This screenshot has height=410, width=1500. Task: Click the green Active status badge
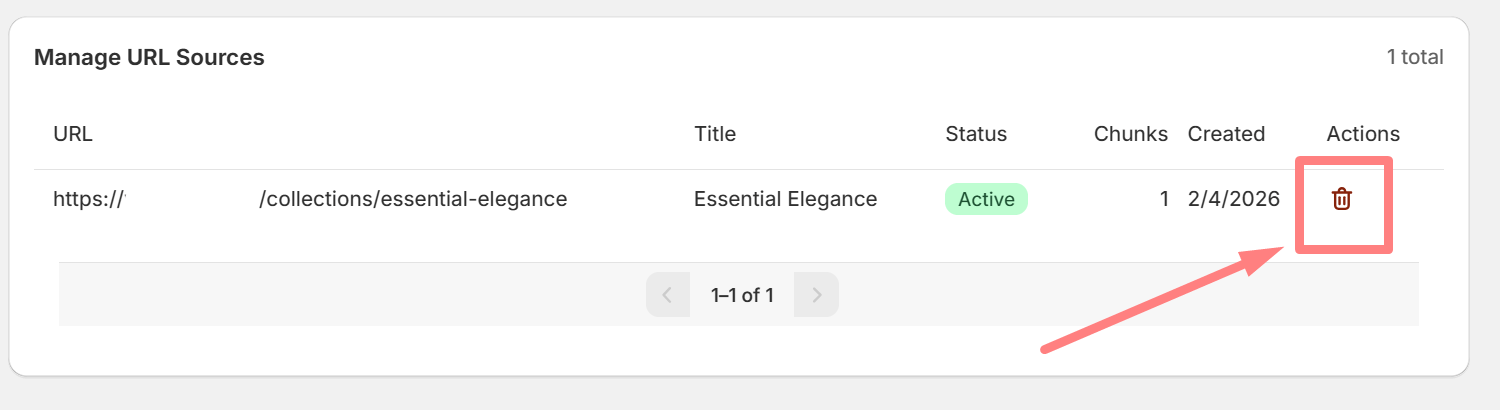[986, 199]
